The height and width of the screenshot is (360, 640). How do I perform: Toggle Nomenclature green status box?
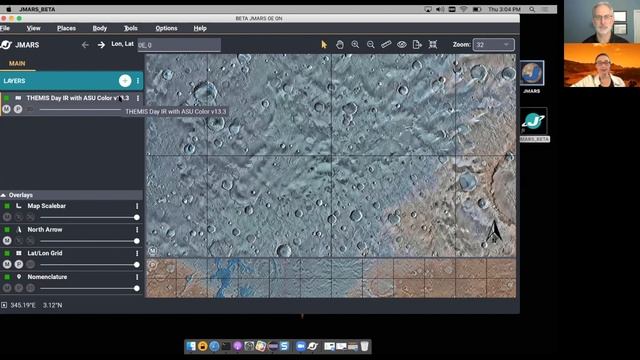7,277
